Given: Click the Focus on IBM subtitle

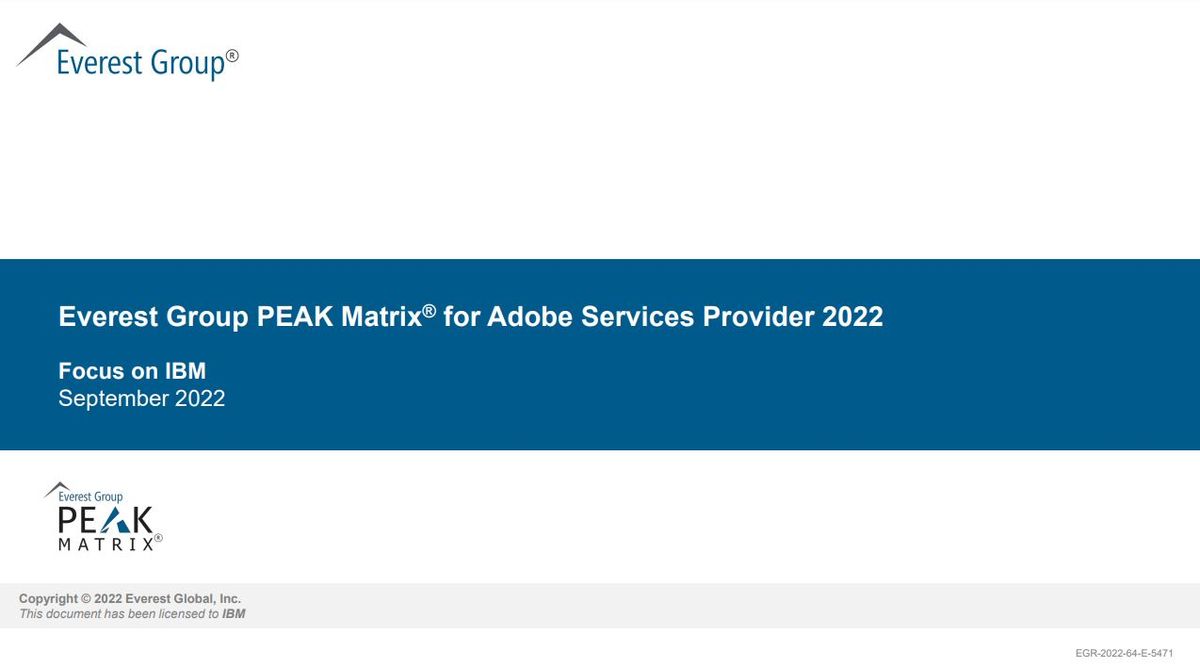Looking at the screenshot, I should 132,372.
